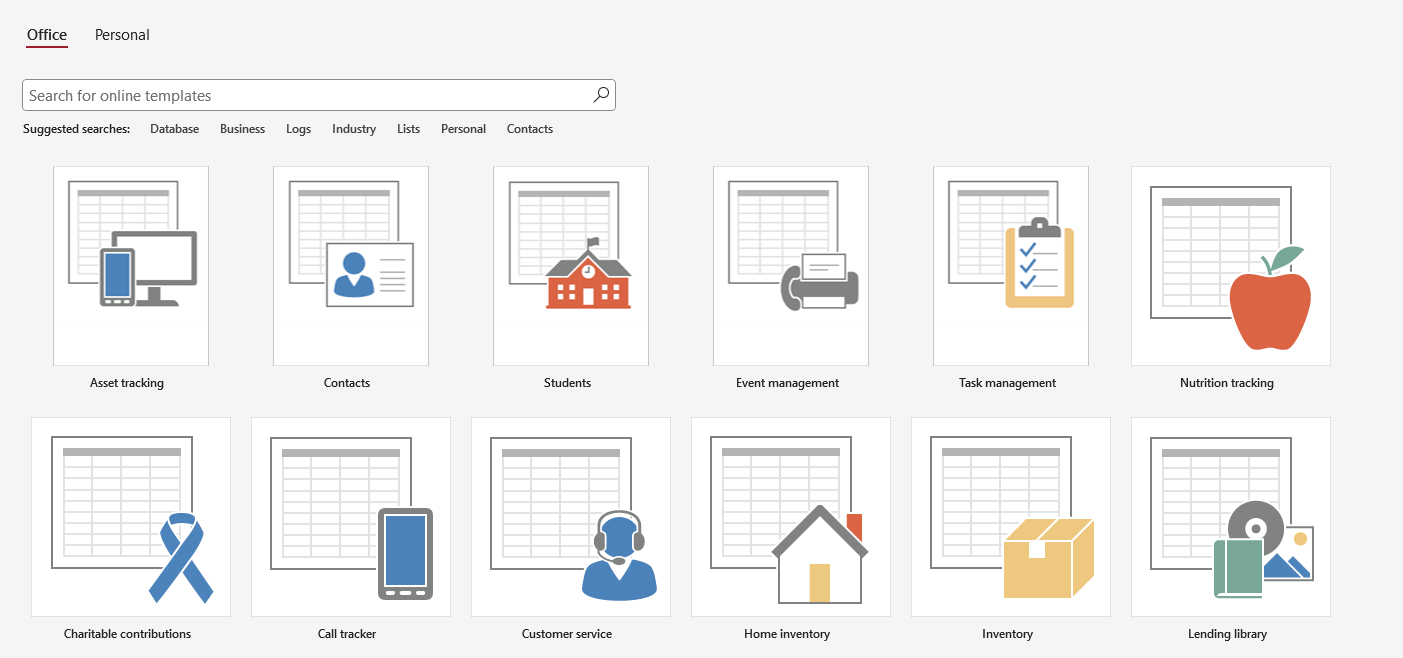This screenshot has height=658, width=1403.
Task: Switch to the Personal tab
Action: (122, 35)
